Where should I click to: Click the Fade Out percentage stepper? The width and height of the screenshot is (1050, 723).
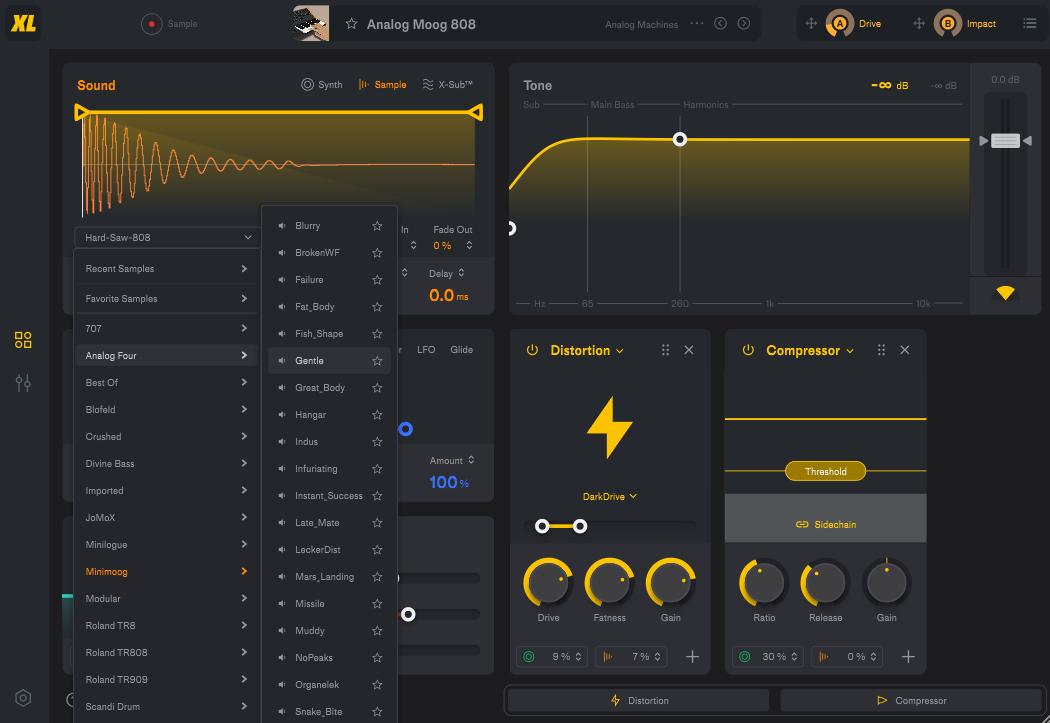pos(469,246)
